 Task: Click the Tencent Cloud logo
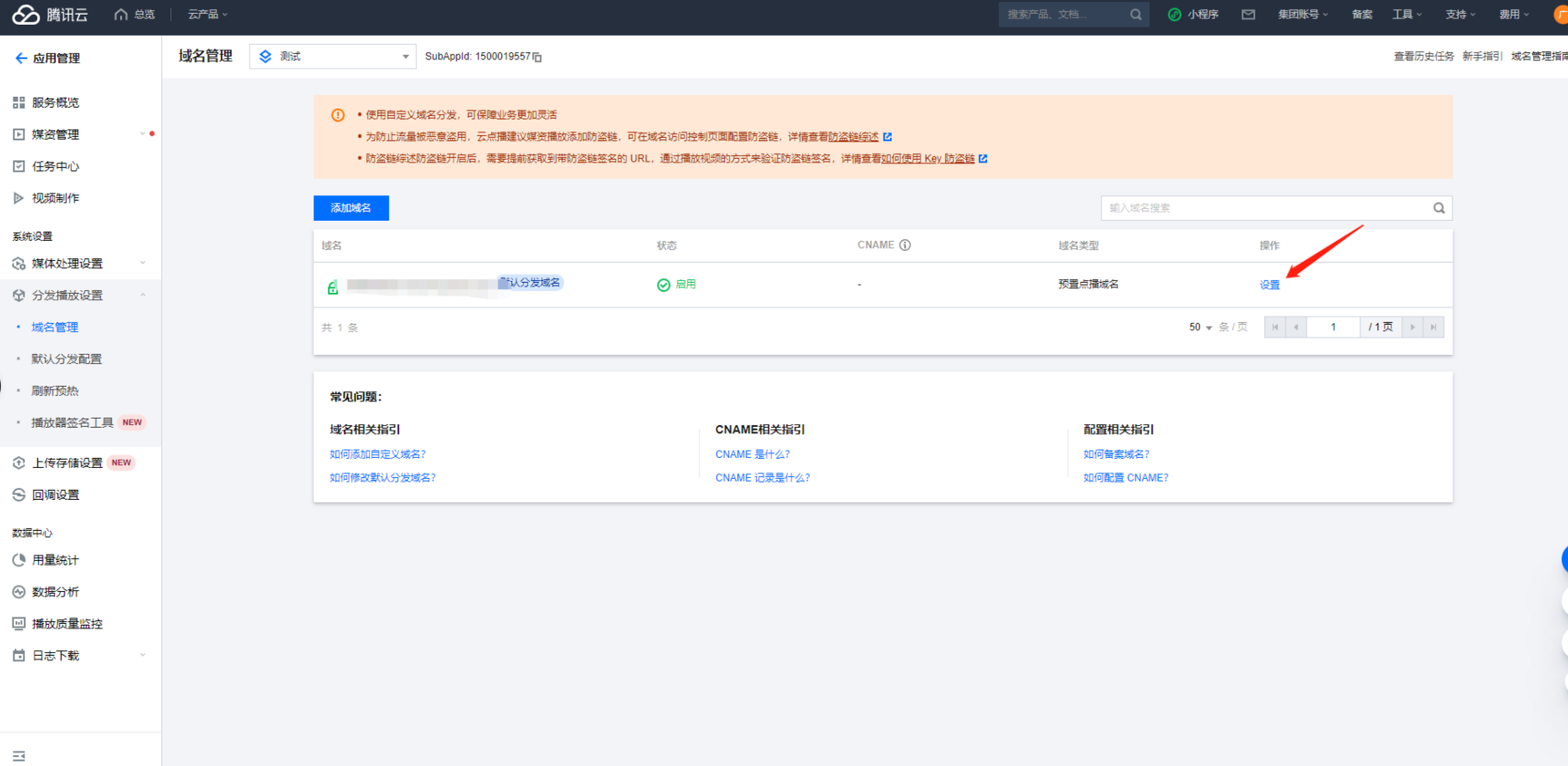50,15
